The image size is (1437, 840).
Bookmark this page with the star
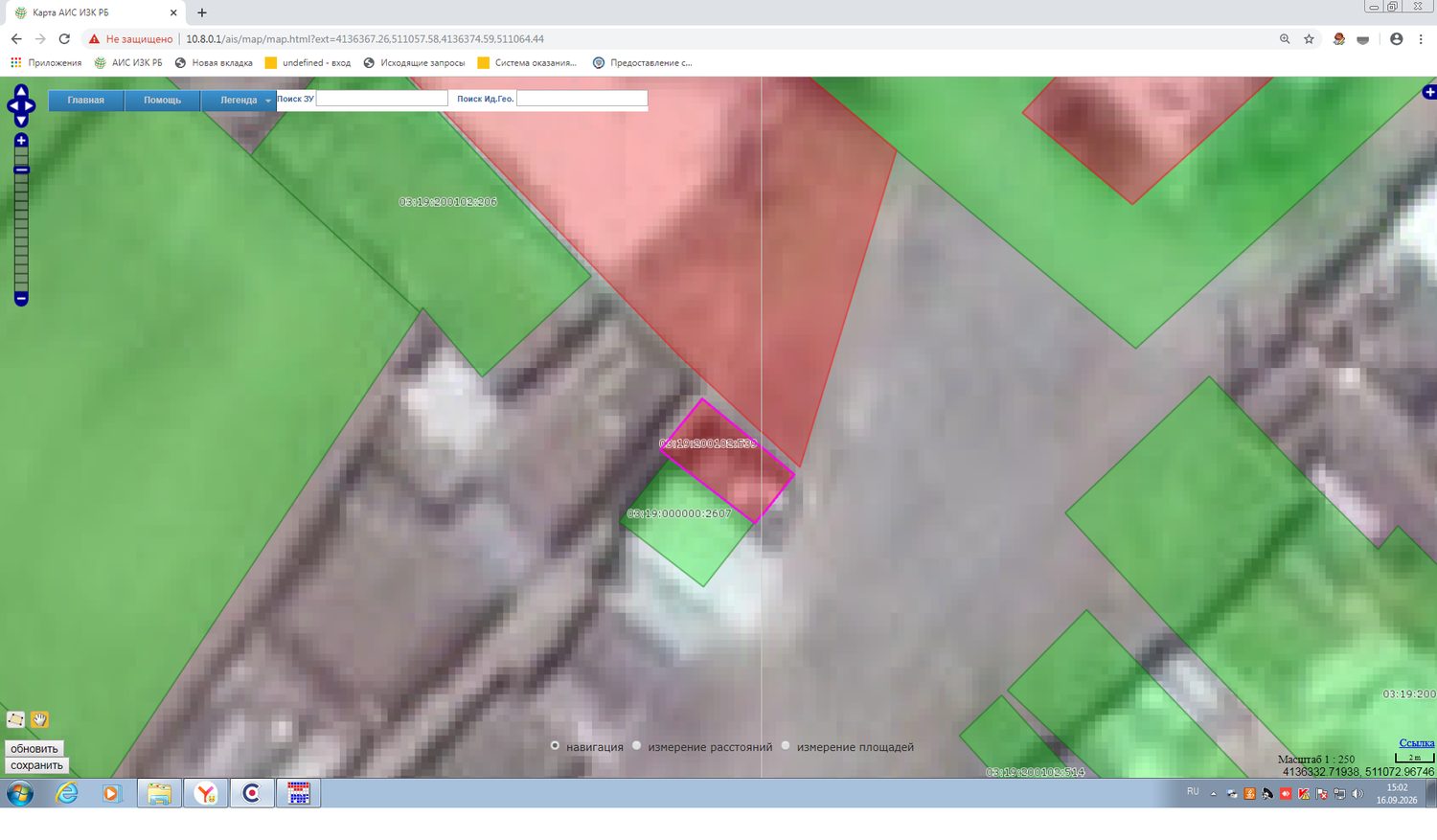[1309, 39]
